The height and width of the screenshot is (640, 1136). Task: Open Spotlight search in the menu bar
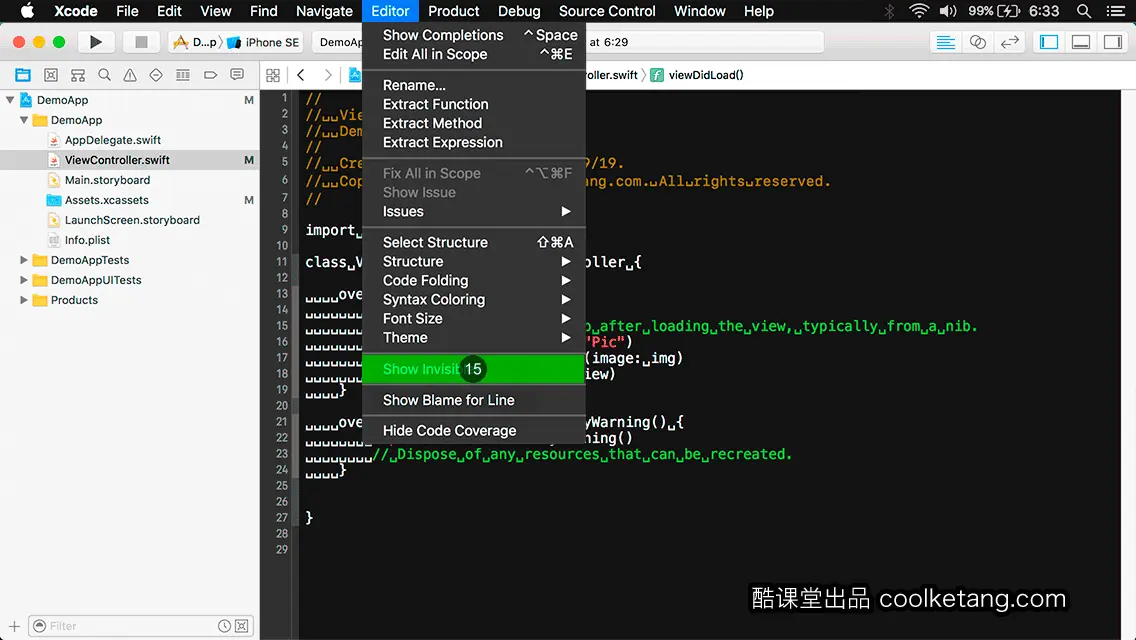[x=1084, y=11]
